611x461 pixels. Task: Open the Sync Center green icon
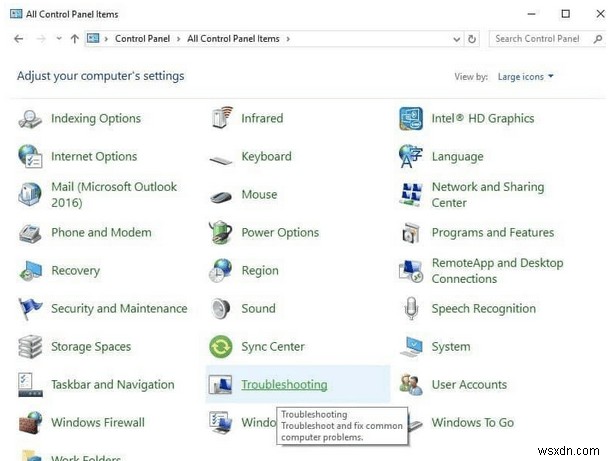coord(221,346)
